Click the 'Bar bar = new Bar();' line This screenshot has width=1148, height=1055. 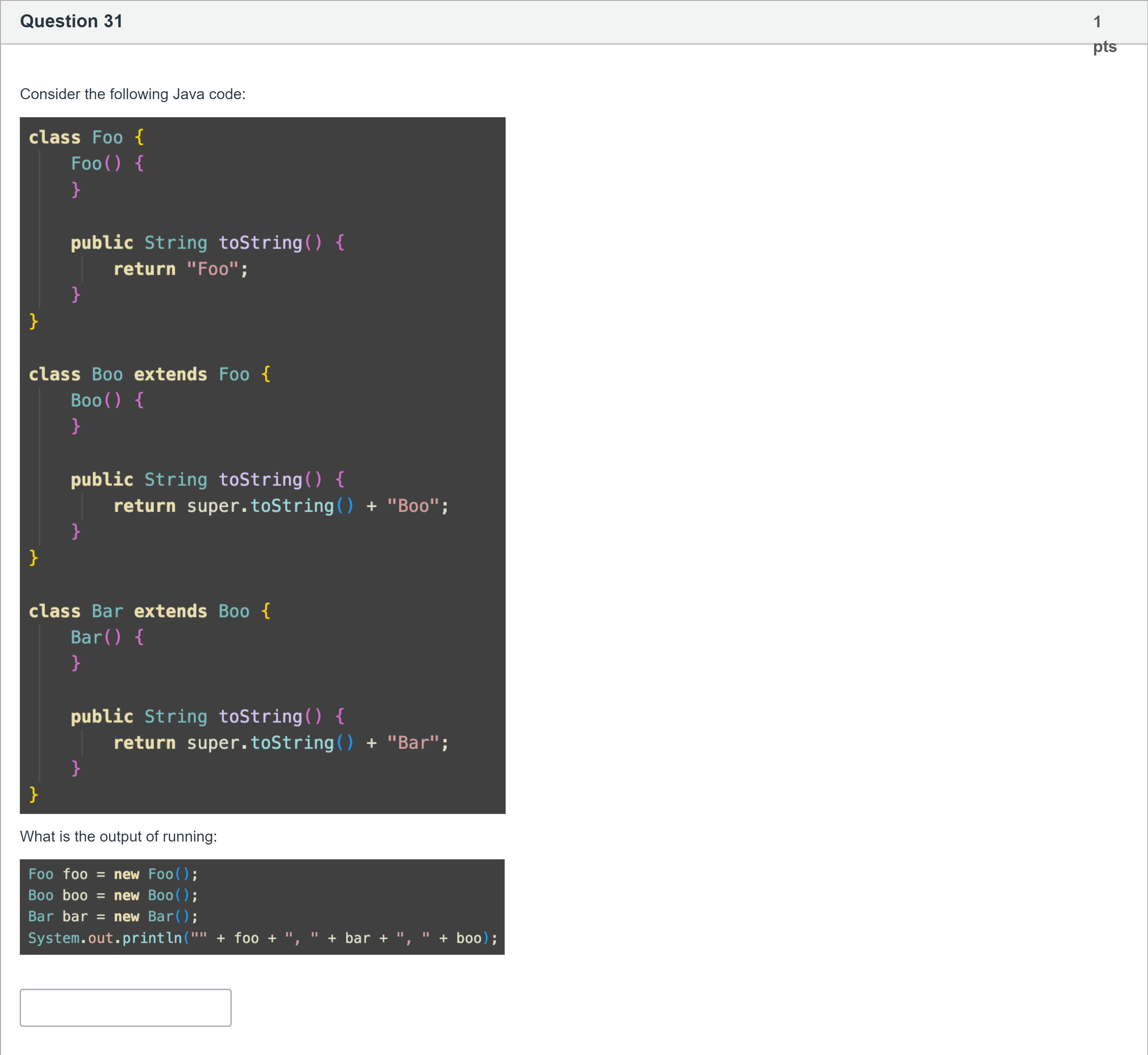pyautogui.click(x=113, y=916)
